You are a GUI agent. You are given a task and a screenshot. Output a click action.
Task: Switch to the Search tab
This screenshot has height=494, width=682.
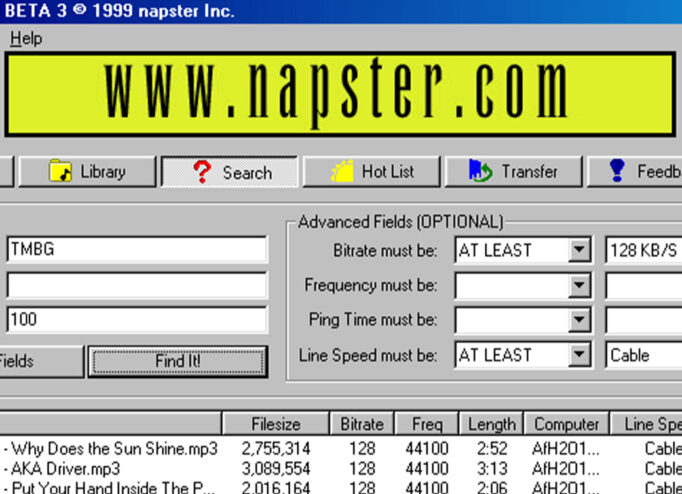pos(229,172)
